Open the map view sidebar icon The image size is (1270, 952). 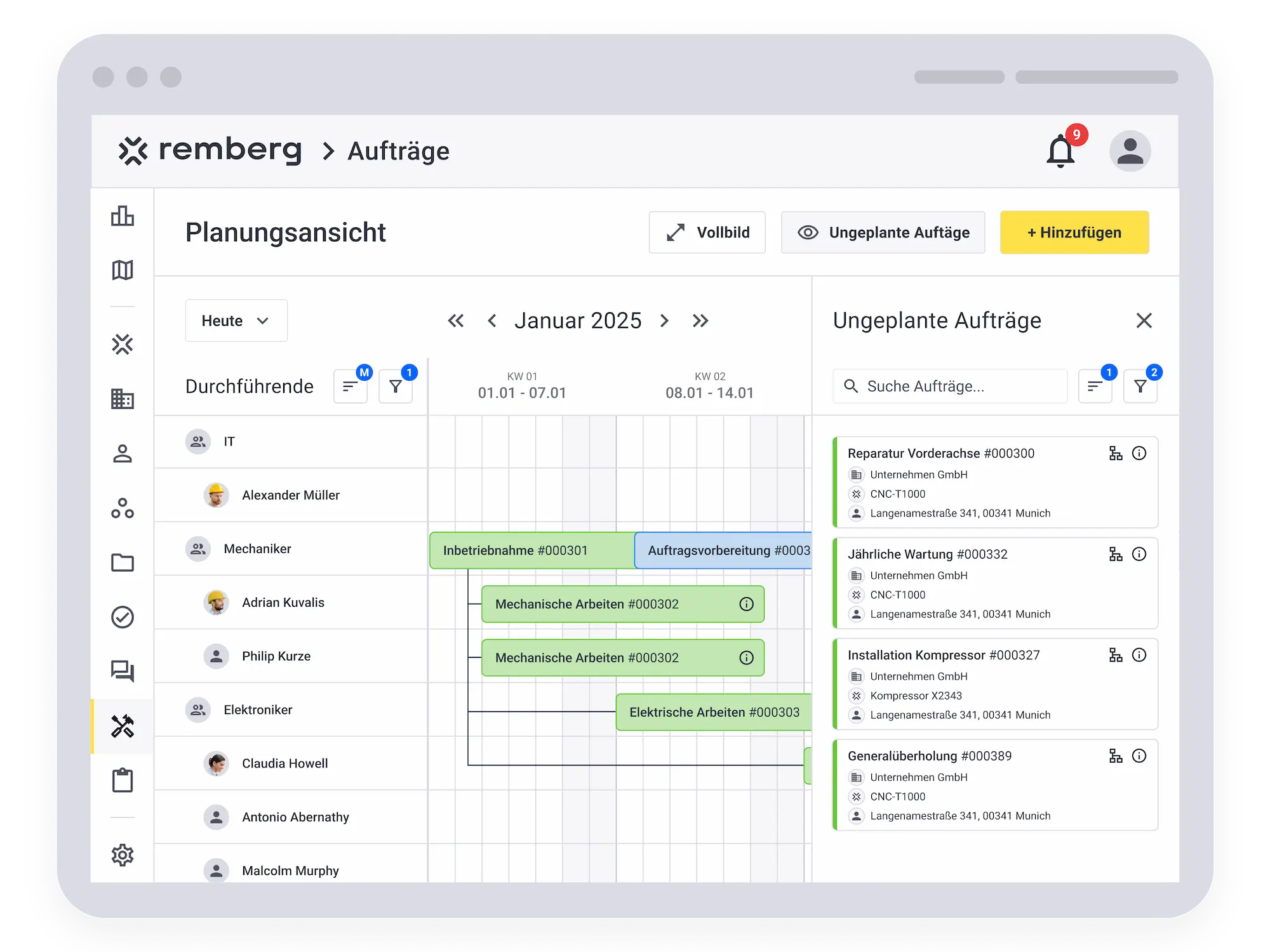(123, 270)
